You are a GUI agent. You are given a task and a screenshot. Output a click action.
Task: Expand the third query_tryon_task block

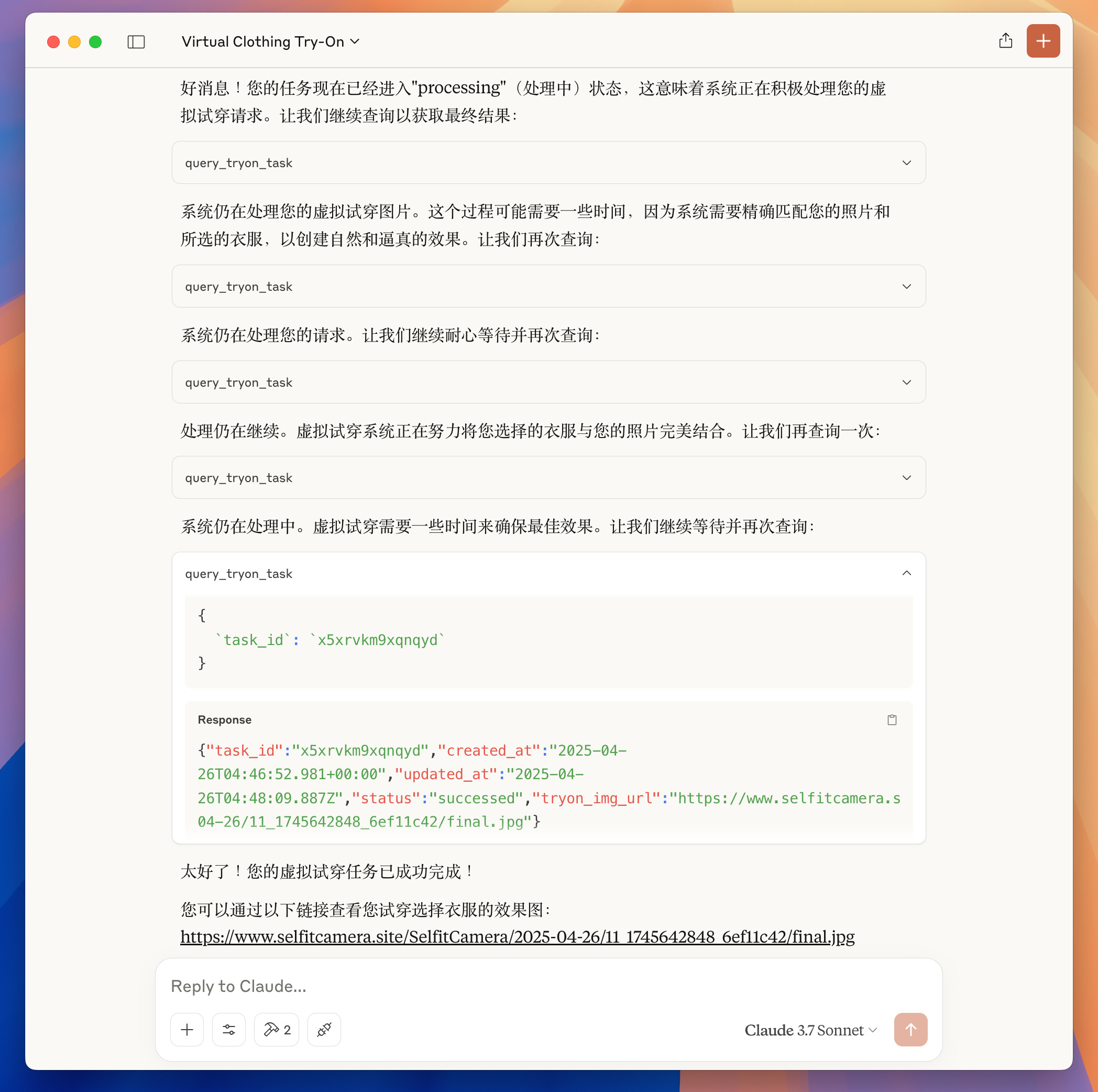click(548, 382)
